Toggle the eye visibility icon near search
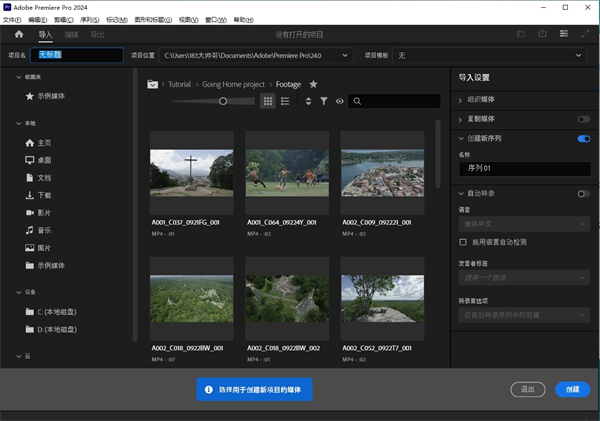 (x=340, y=101)
